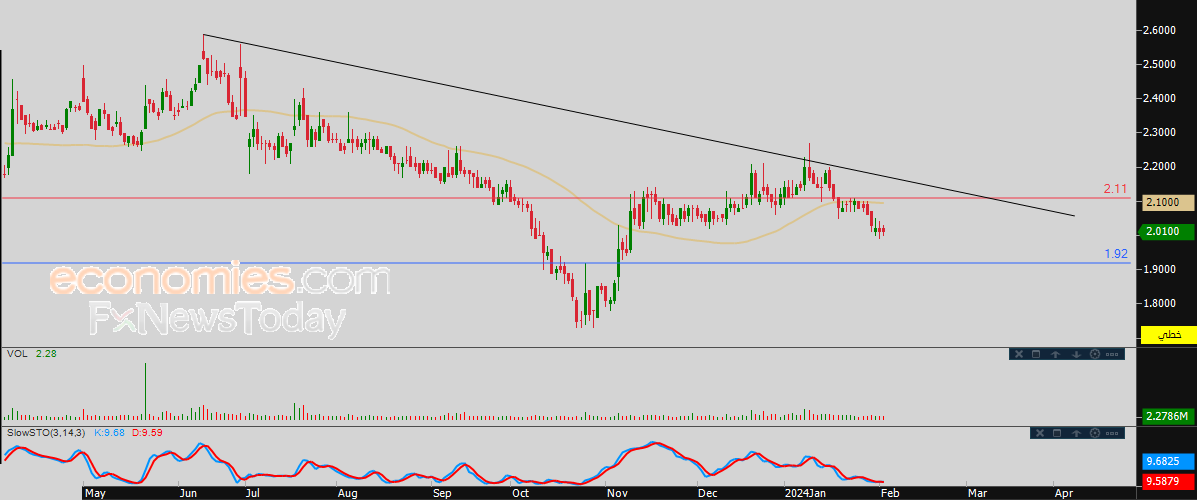Image resolution: width=1197 pixels, height=500 pixels.
Task: Select the red 2.11 resistance level label
Action: 1116,189
